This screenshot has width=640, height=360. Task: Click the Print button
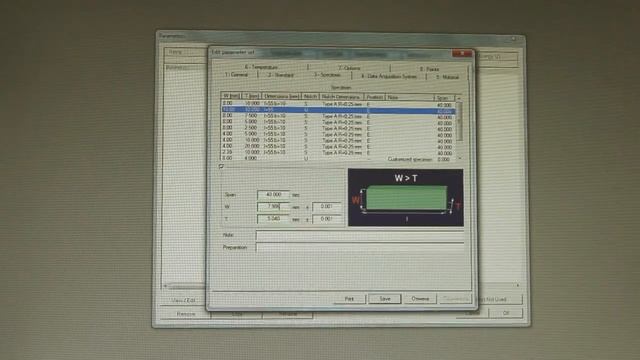(x=349, y=299)
